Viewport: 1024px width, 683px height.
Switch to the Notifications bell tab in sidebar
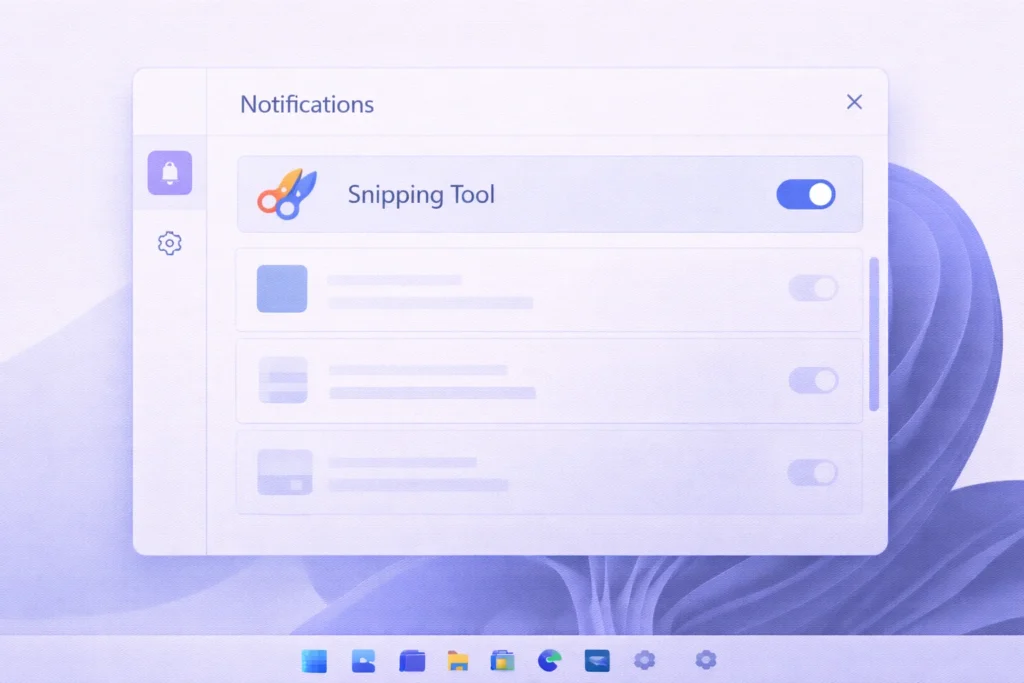(170, 172)
